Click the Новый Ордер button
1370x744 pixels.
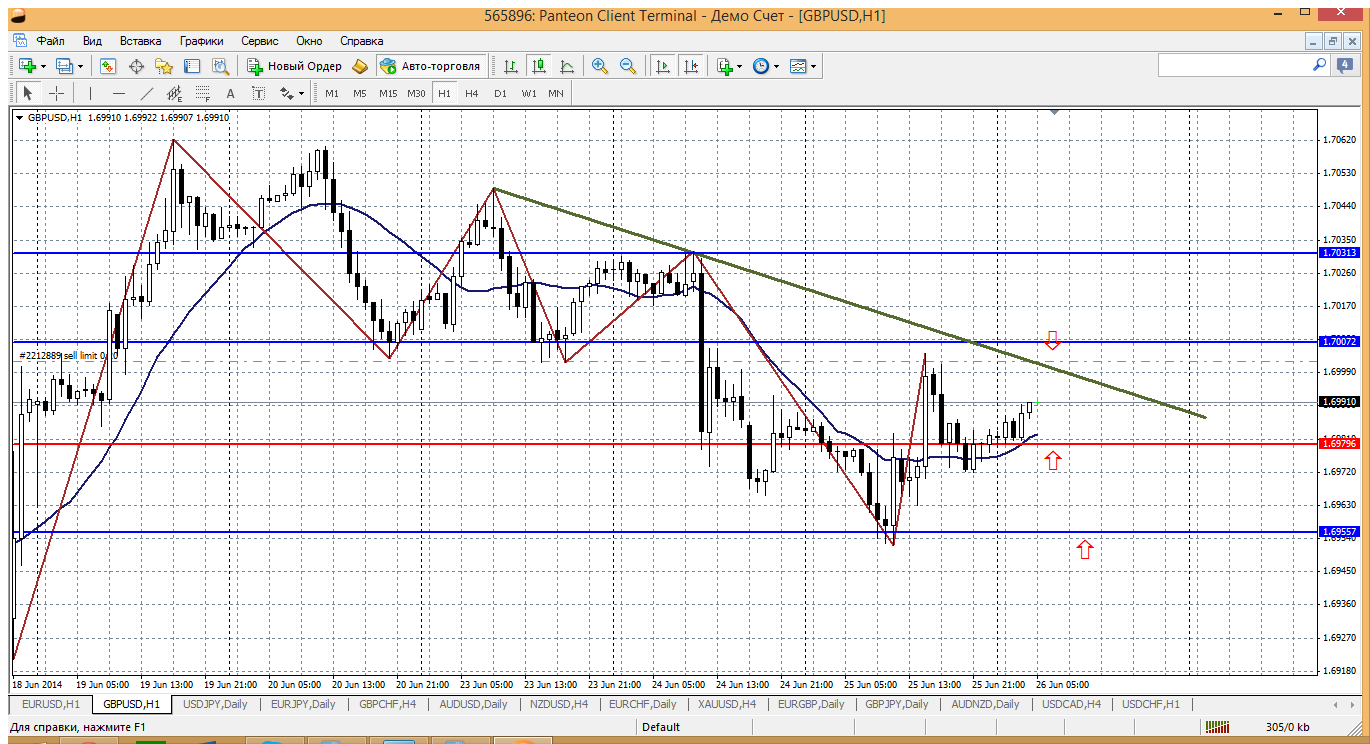click(x=294, y=66)
